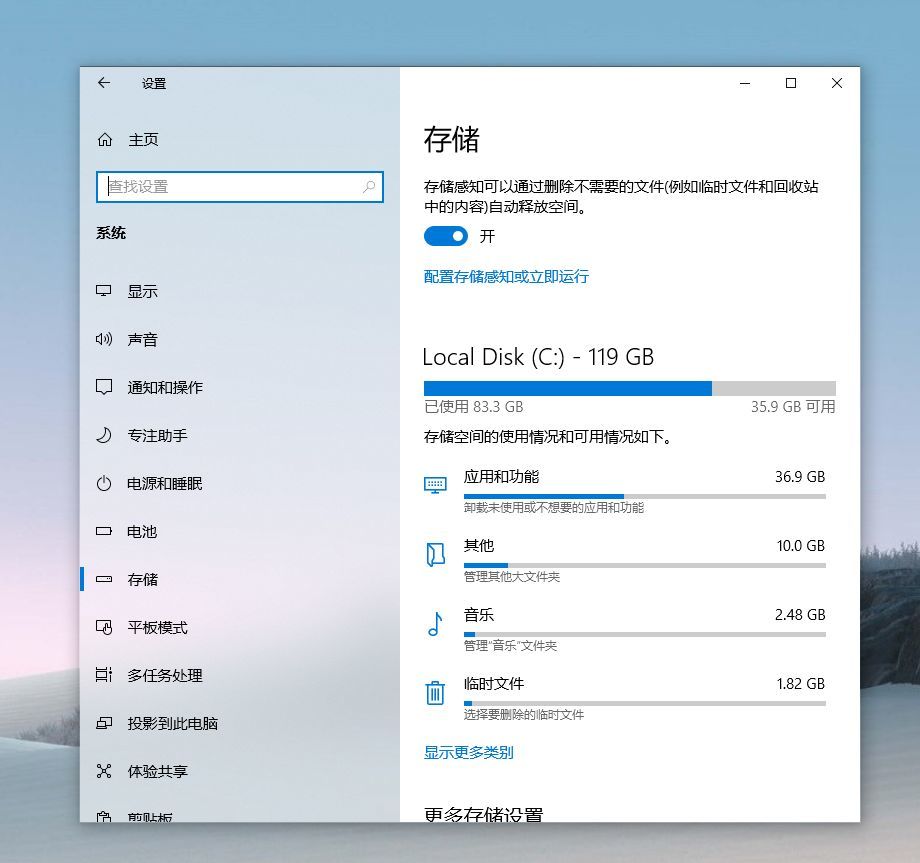Click the 1.82 GB value

click(800, 684)
